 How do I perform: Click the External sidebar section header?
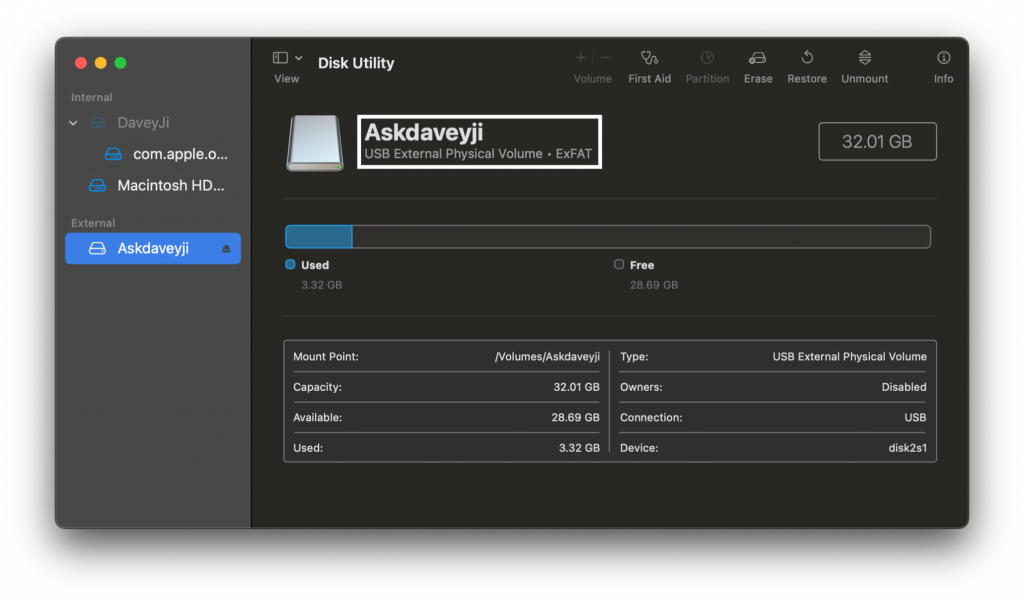pyautogui.click(x=93, y=223)
